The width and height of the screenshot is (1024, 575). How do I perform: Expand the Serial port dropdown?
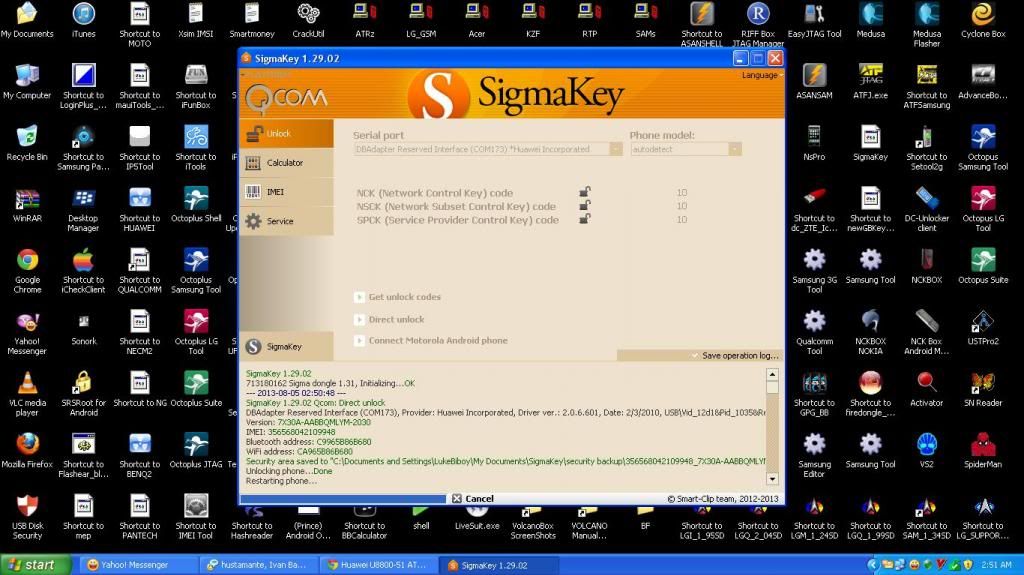point(615,149)
